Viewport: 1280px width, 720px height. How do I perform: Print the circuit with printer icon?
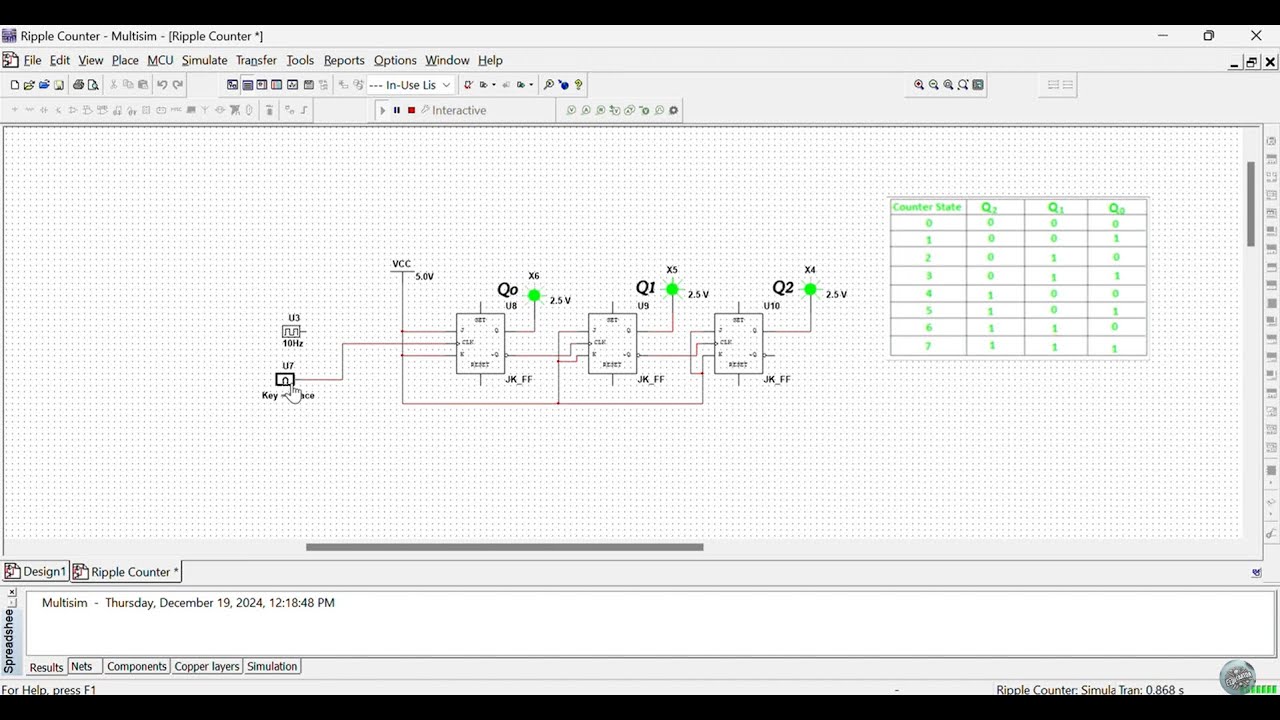pyautogui.click(x=78, y=85)
